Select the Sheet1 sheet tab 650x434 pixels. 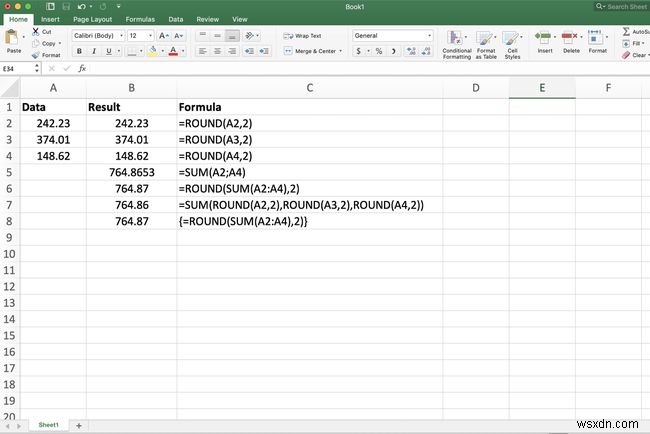49,425
